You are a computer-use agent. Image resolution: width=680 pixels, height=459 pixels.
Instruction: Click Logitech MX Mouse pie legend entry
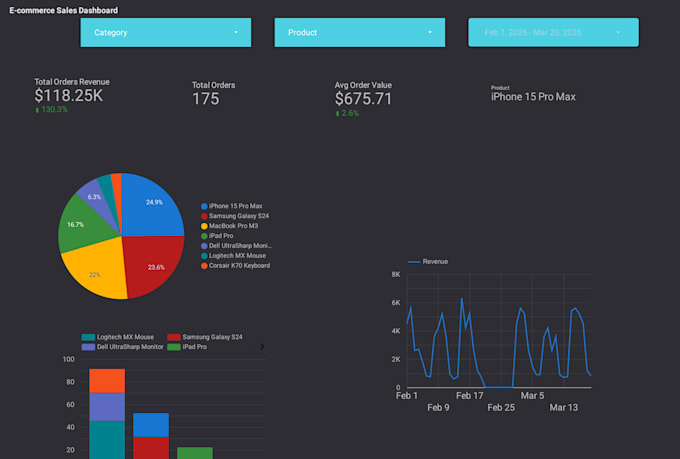[234, 256]
